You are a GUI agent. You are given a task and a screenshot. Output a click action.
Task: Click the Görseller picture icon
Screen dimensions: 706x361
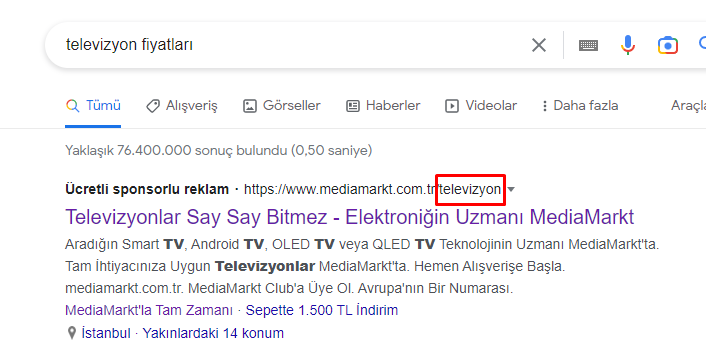[x=249, y=106]
